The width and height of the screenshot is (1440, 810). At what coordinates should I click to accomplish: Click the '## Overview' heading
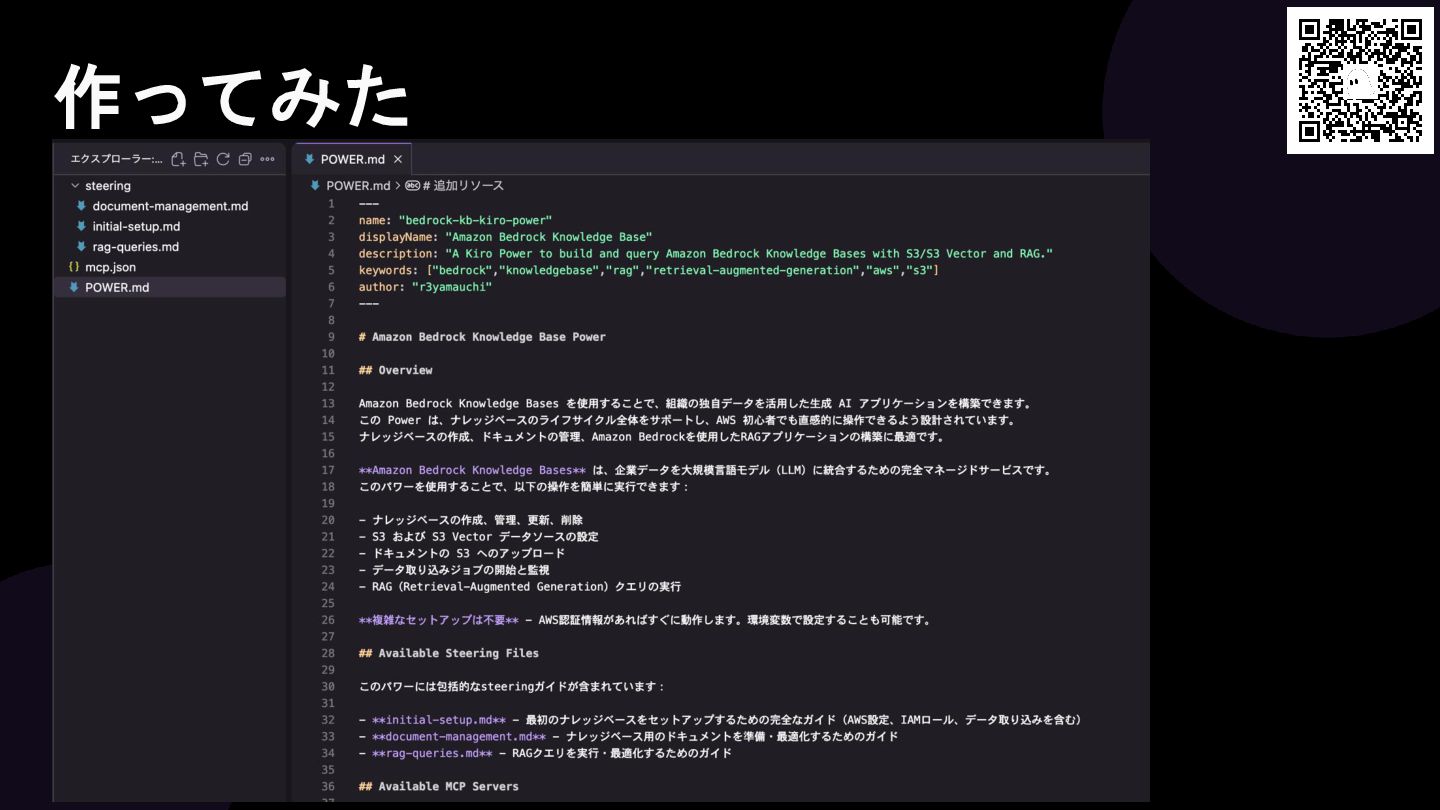[395, 370]
